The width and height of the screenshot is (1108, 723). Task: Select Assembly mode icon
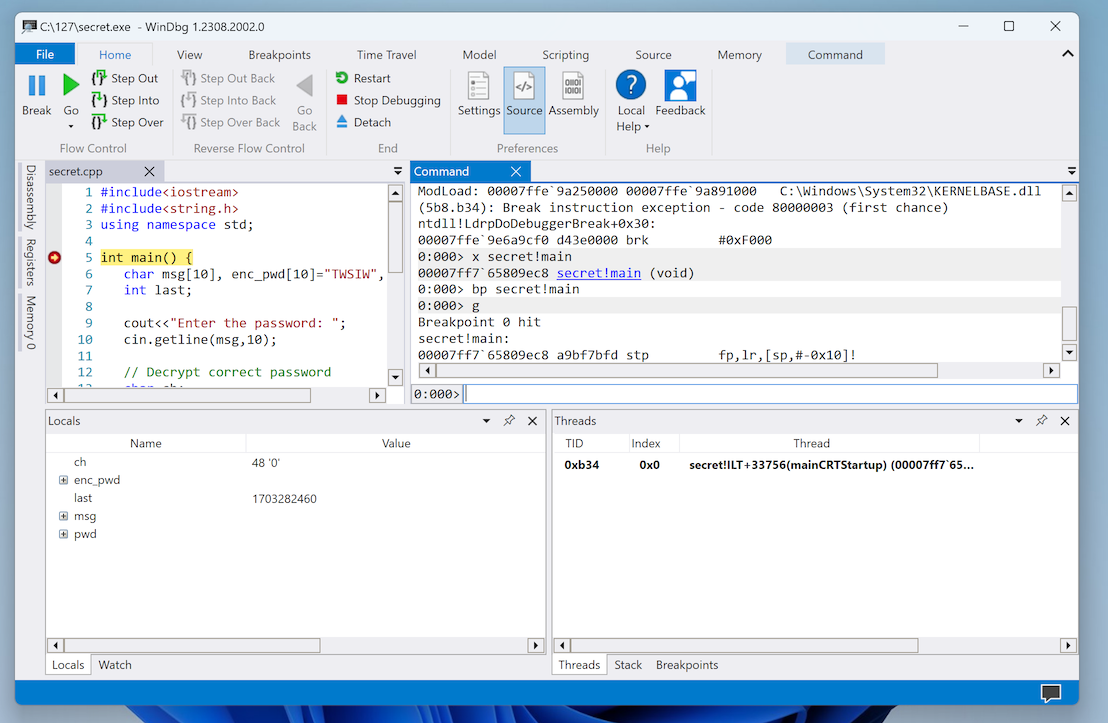(x=573, y=87)
